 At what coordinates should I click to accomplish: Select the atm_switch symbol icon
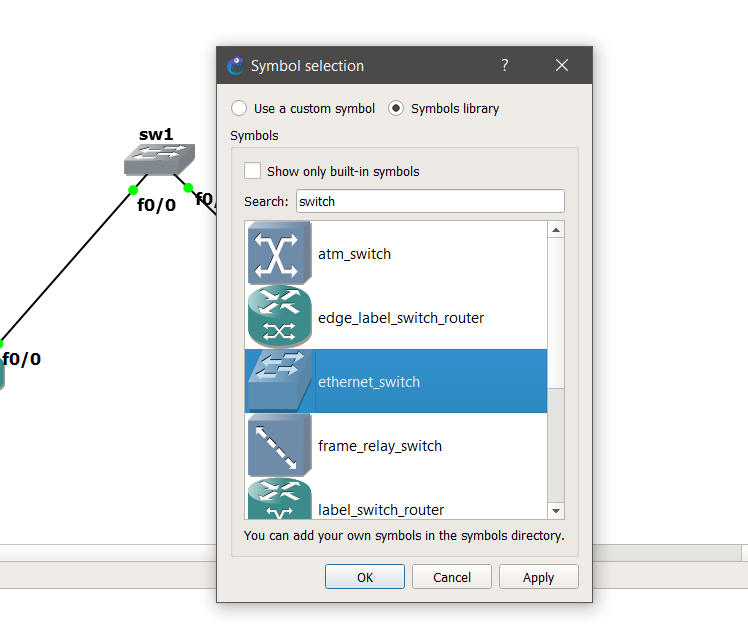[280, 253]
